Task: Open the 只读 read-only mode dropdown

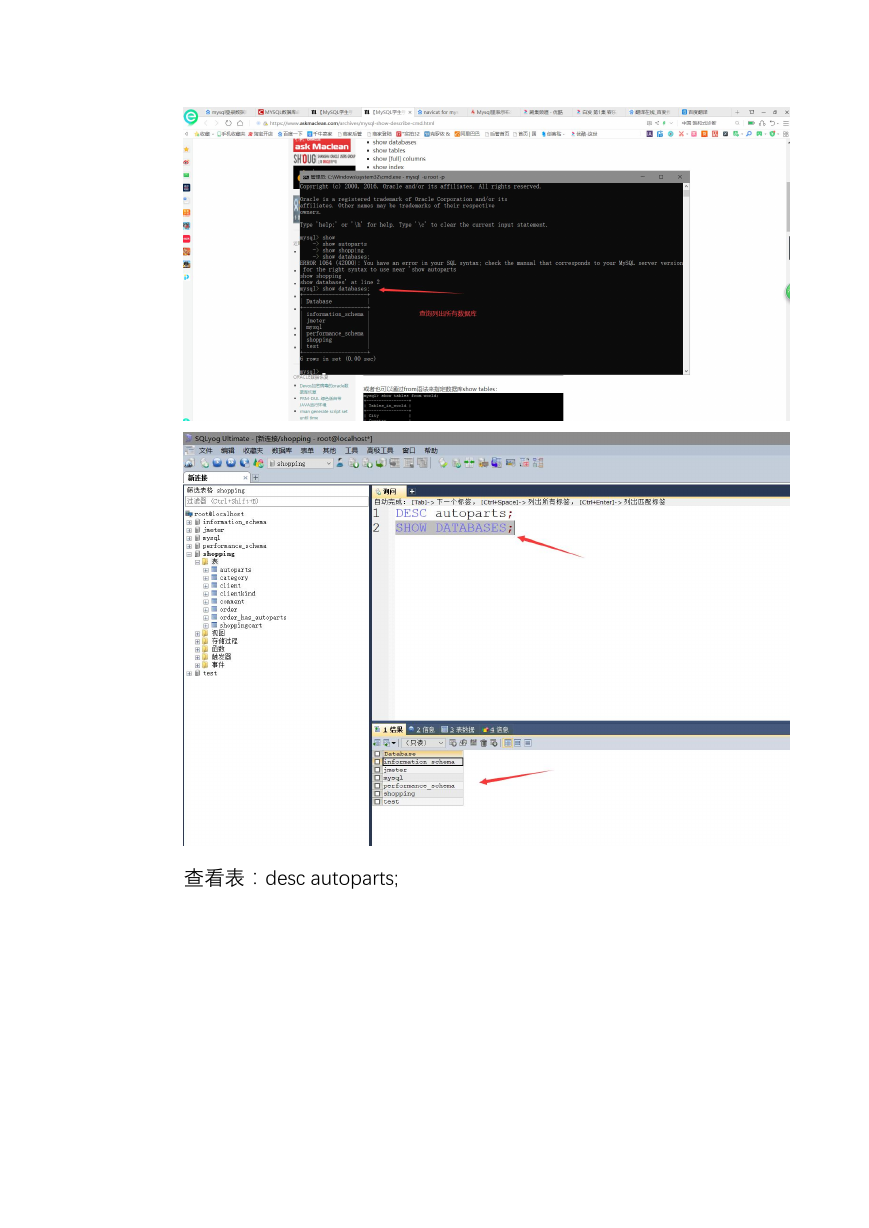Action: 424,743
